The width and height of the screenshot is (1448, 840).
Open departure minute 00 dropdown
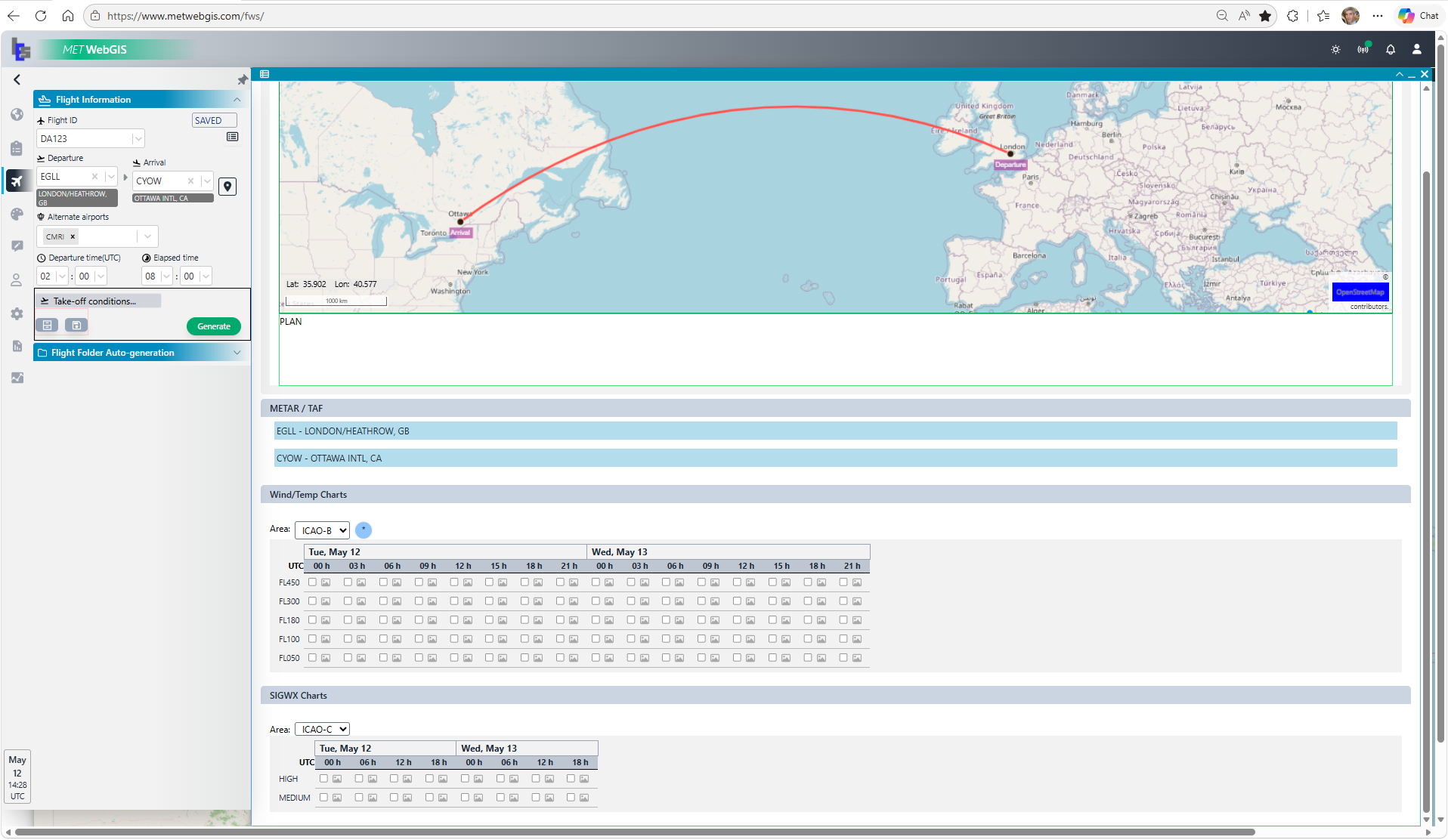point(100,276)
